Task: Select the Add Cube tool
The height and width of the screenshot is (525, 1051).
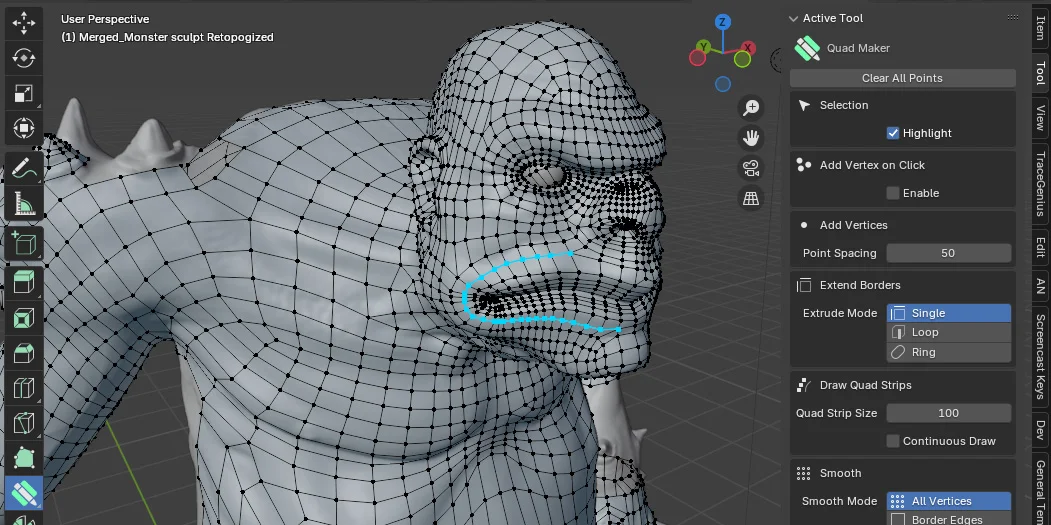Action: coord(24,244)
